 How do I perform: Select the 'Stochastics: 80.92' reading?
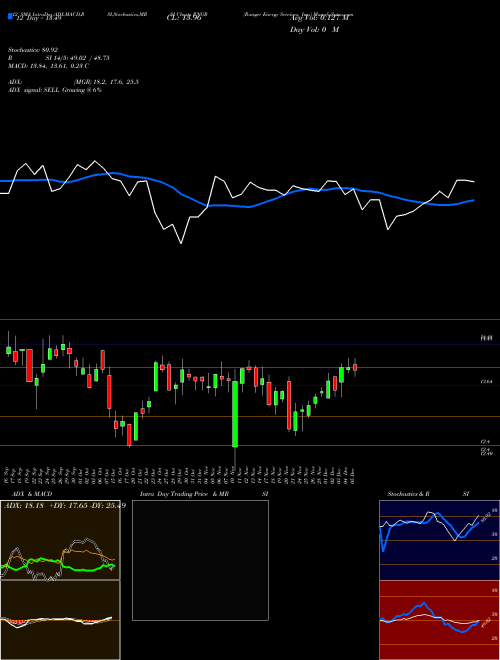coord(33,50)
